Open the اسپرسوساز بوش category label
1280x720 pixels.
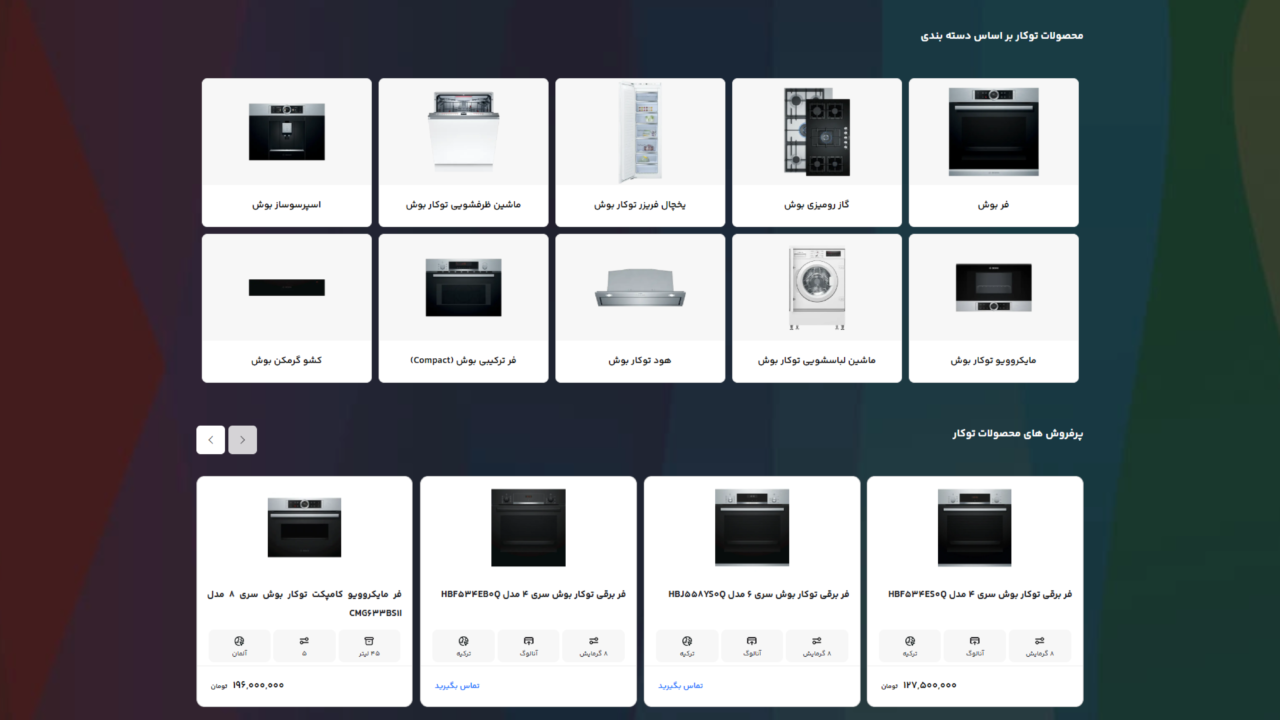click(x=287, y=205)
